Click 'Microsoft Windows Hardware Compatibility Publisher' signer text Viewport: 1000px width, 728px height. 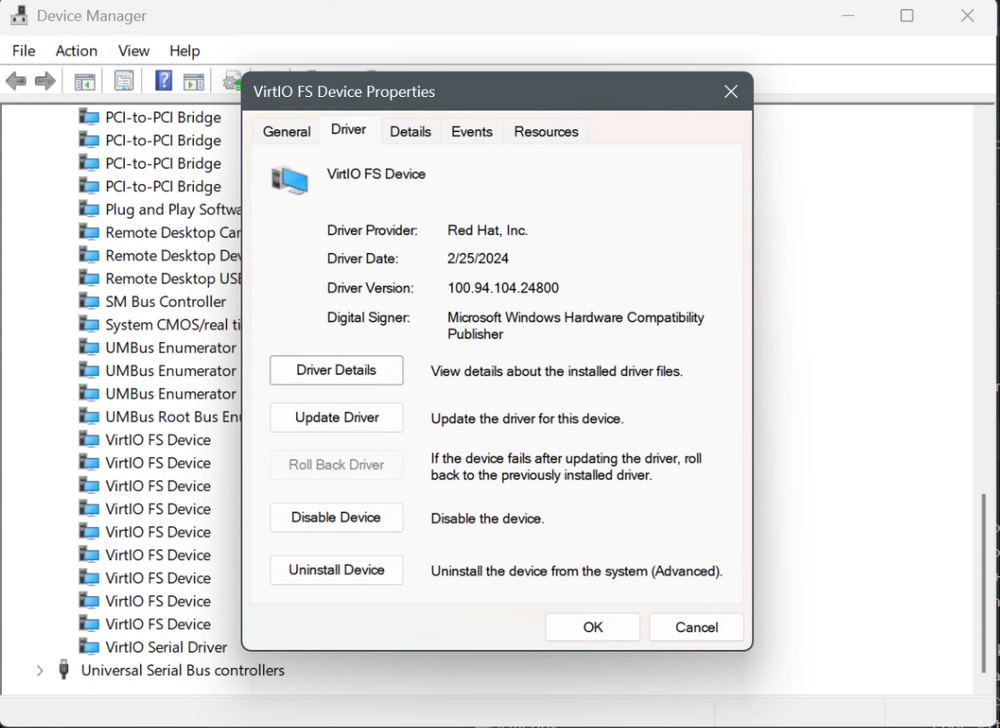[x=575, y=326]
